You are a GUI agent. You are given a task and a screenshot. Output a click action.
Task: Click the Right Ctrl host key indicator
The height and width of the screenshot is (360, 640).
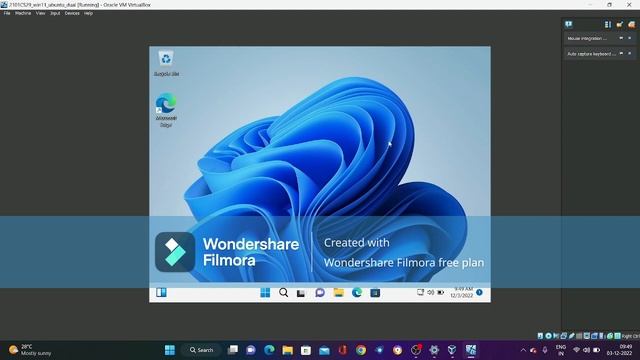tap(631, 336)
